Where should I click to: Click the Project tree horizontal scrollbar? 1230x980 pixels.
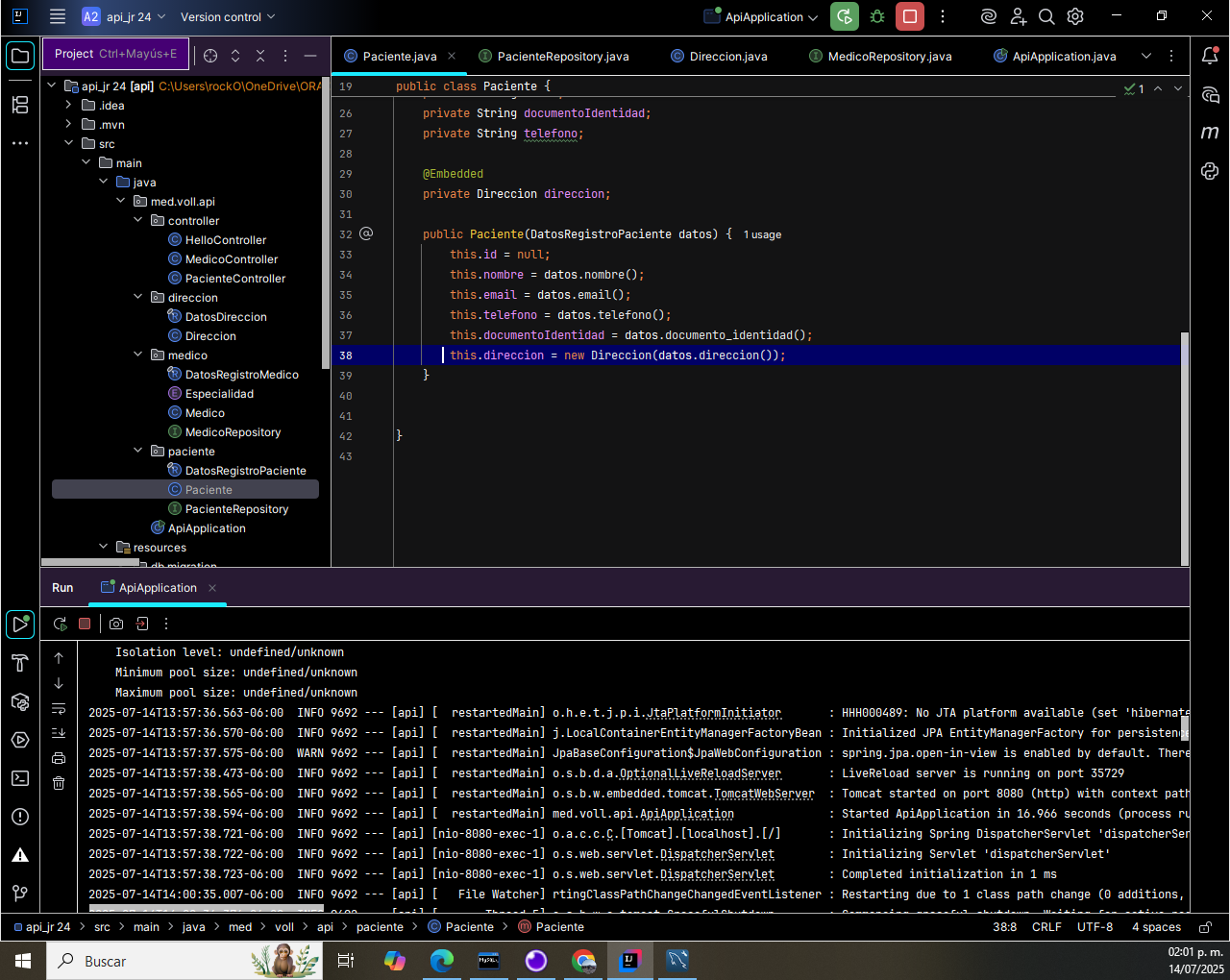pyautogui.click(x=90, y=562)
